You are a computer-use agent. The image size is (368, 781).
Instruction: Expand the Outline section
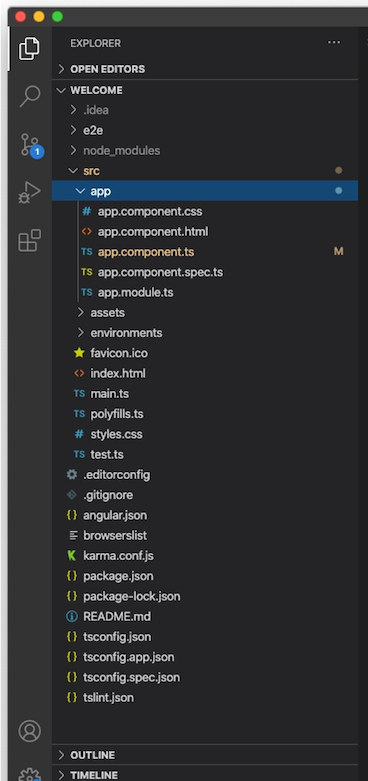coord(205,755)
